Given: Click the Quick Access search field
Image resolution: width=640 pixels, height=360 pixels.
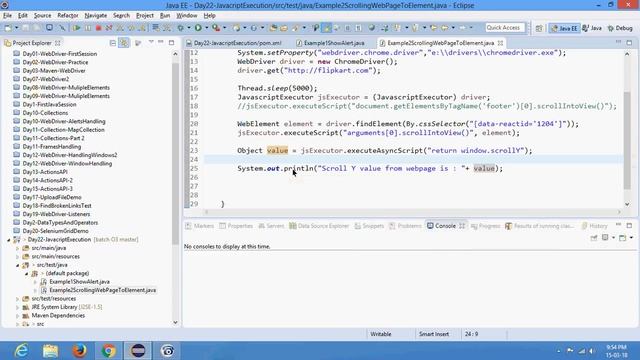Looking at the screenshot, I should (x=504, y=28).
